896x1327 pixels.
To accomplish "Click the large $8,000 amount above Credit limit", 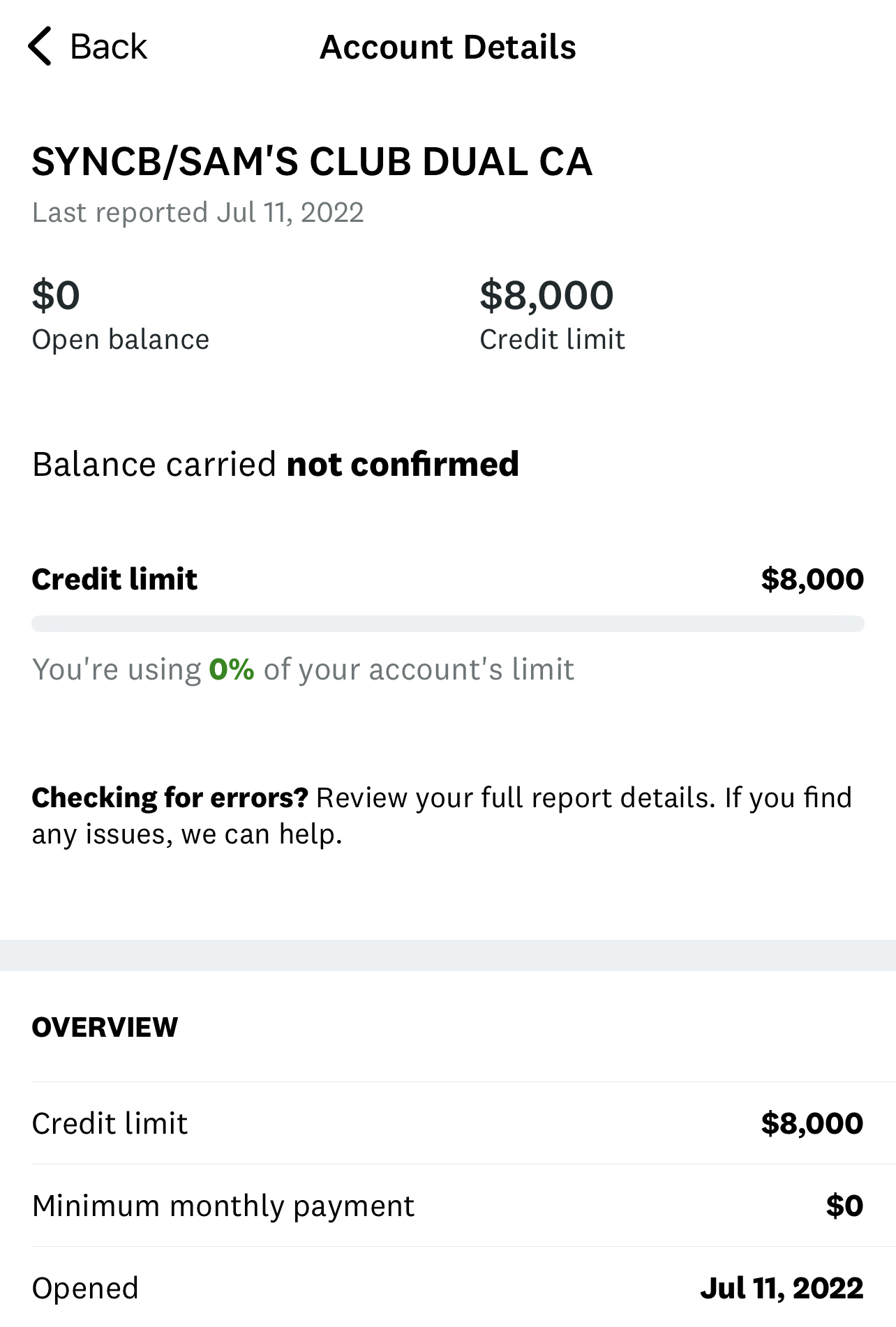I will tap(546, 295).
